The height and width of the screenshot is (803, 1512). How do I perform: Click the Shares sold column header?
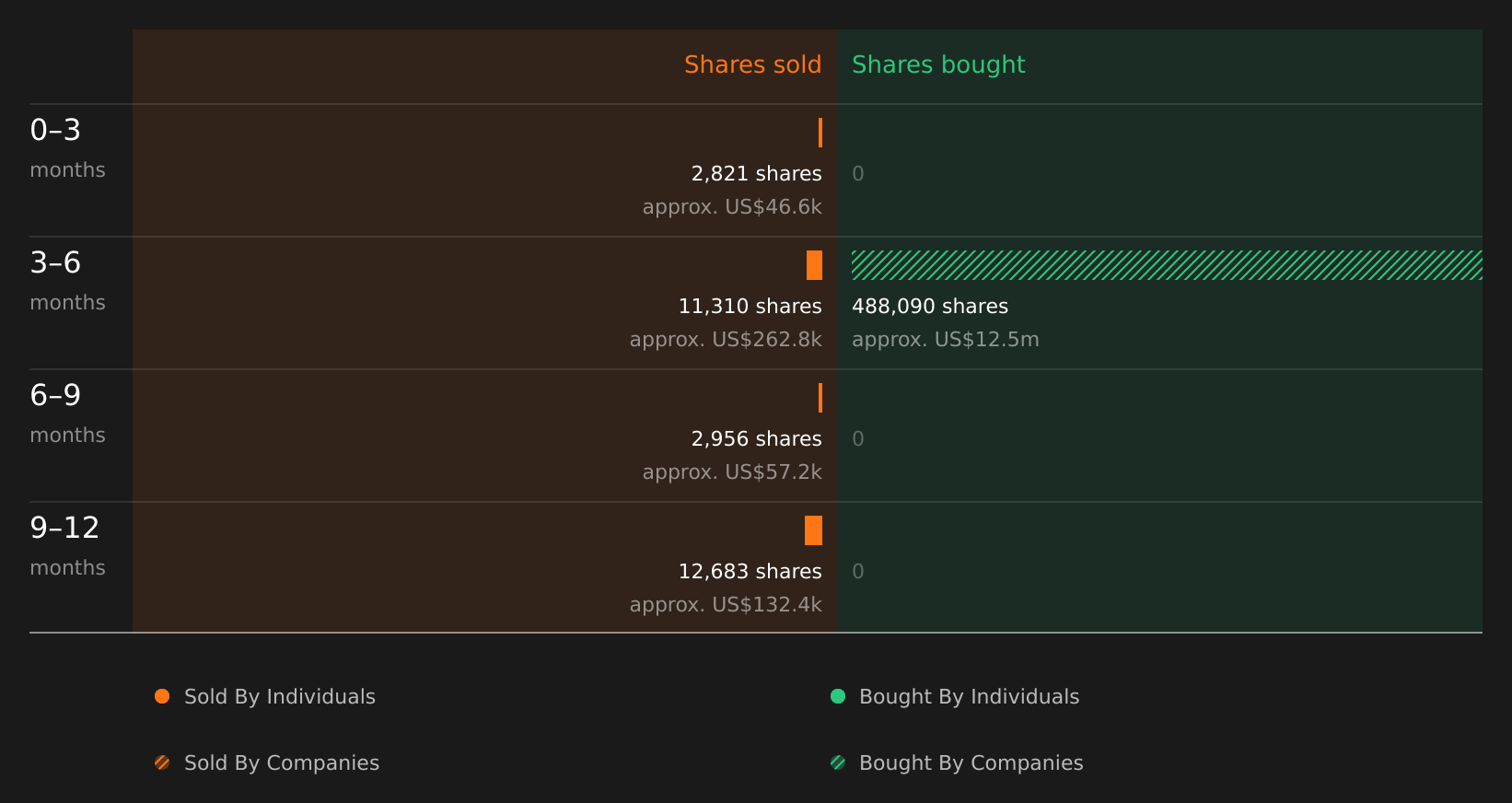[752, 64]
